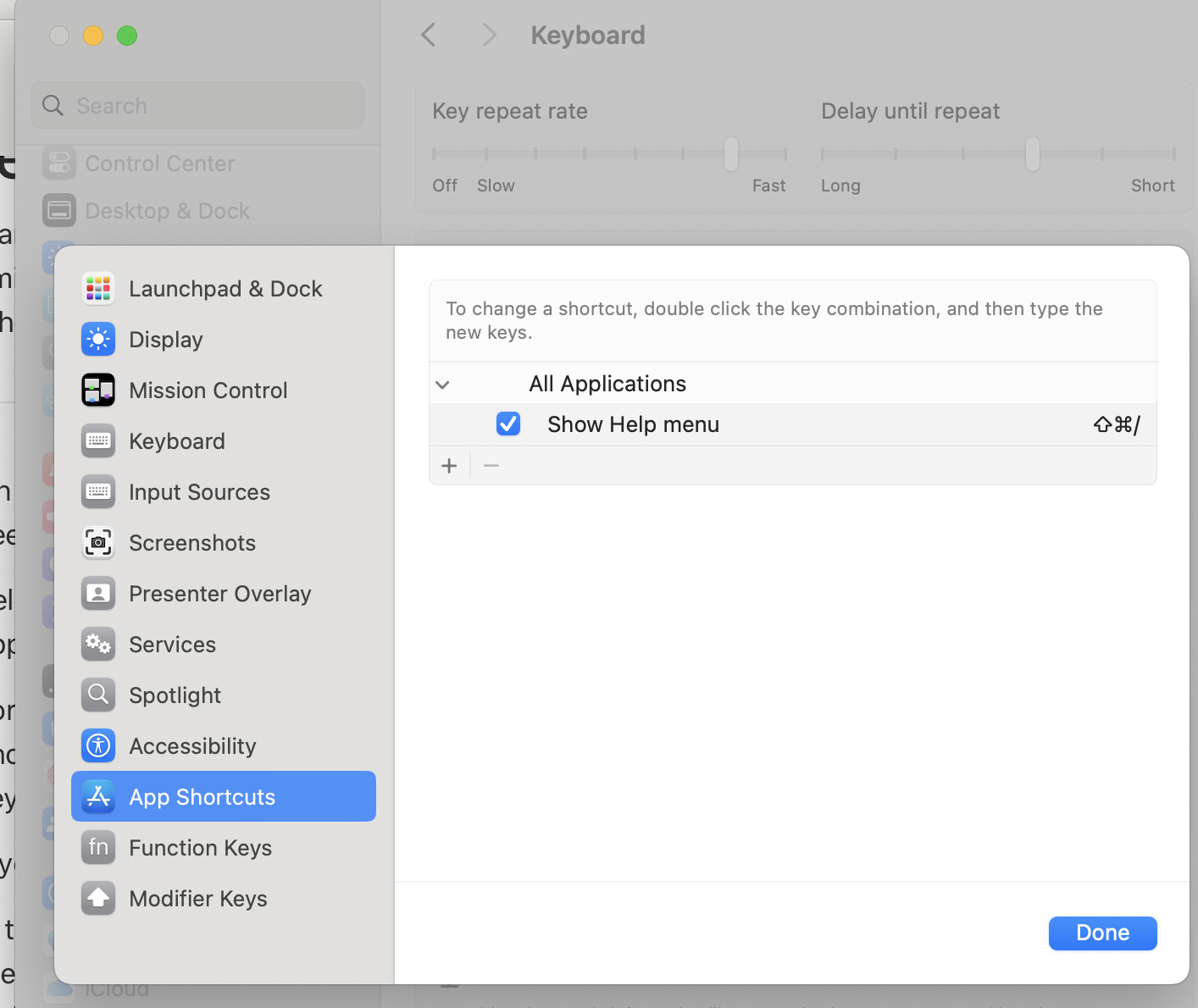The image size is (1198, 1008).
Task: Go back with the left chevron
Action: [x=429, y=36]
